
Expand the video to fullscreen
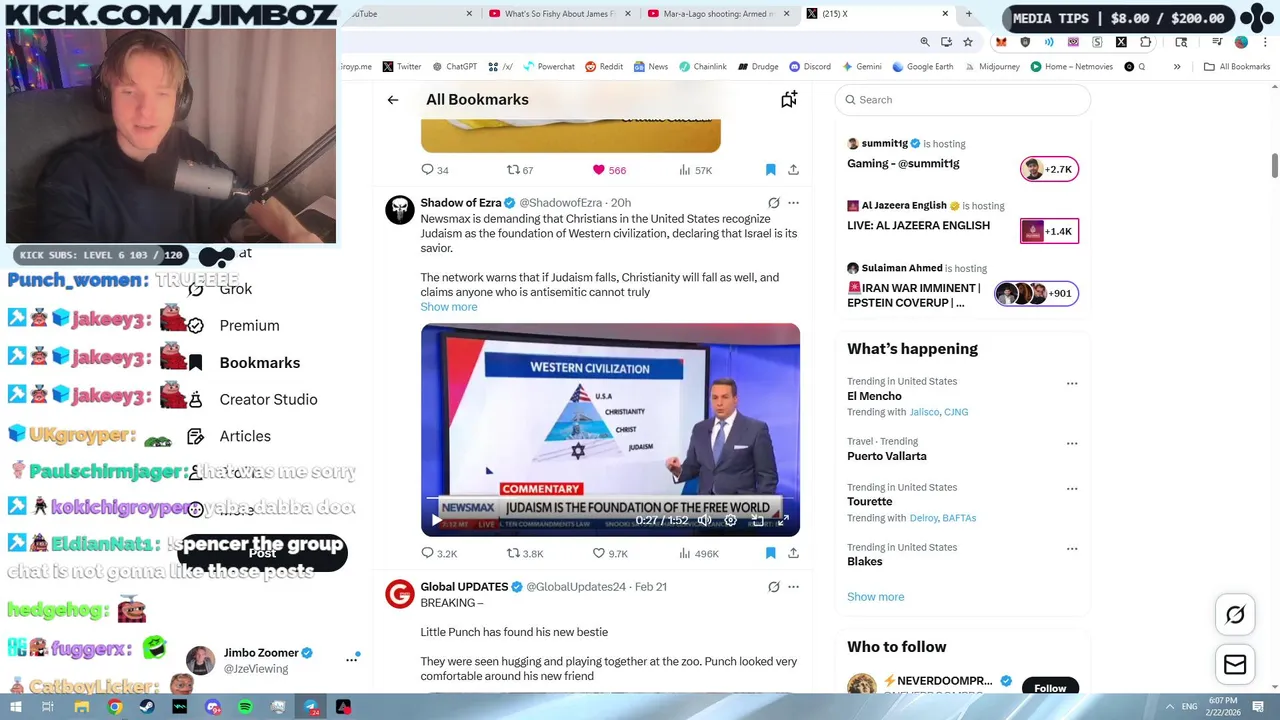[x=784, y=520]
